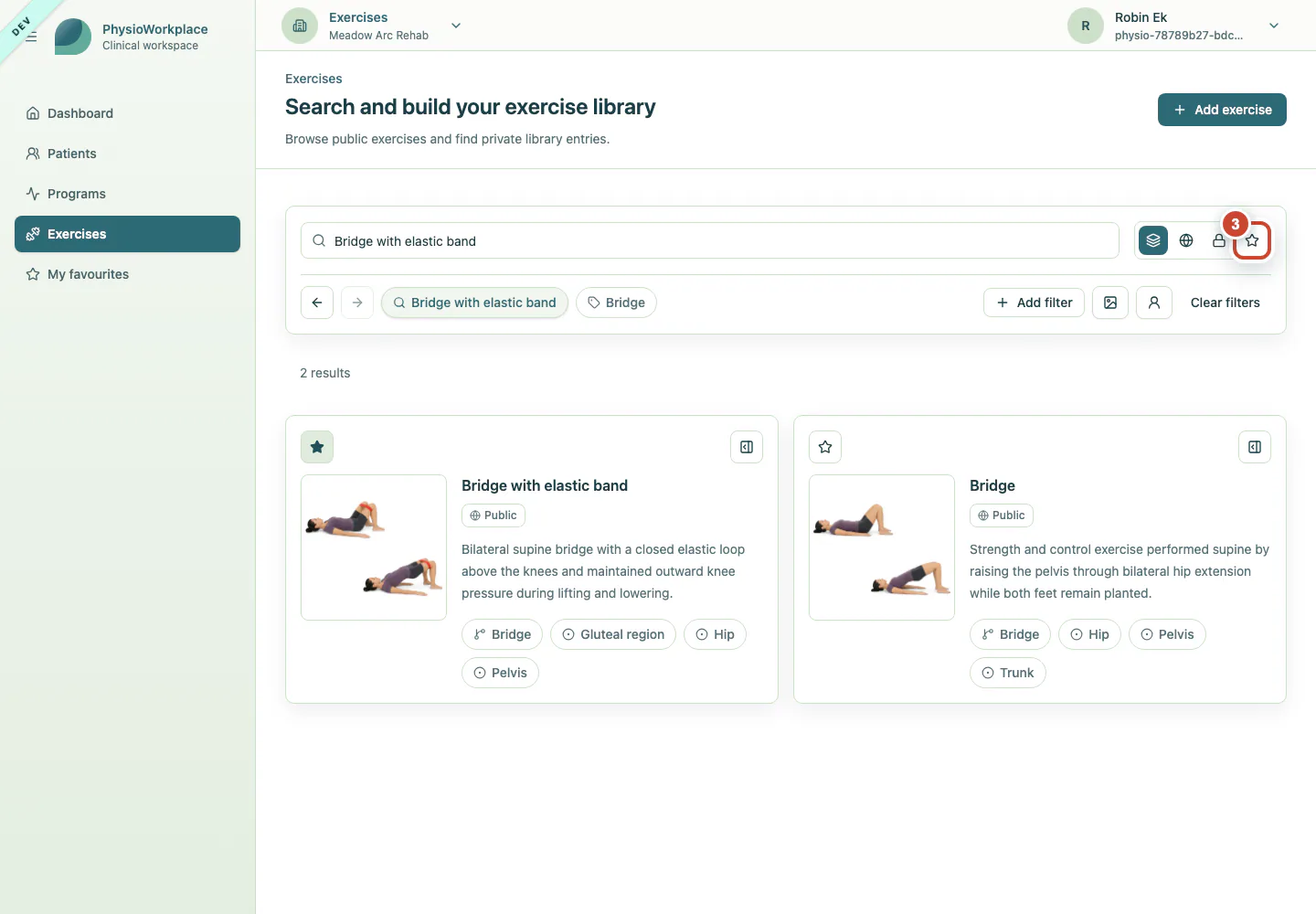The height and width of the screenshot is (914, 1316).
Task: Open the Bridge exercise title
Action: point(992,485)
